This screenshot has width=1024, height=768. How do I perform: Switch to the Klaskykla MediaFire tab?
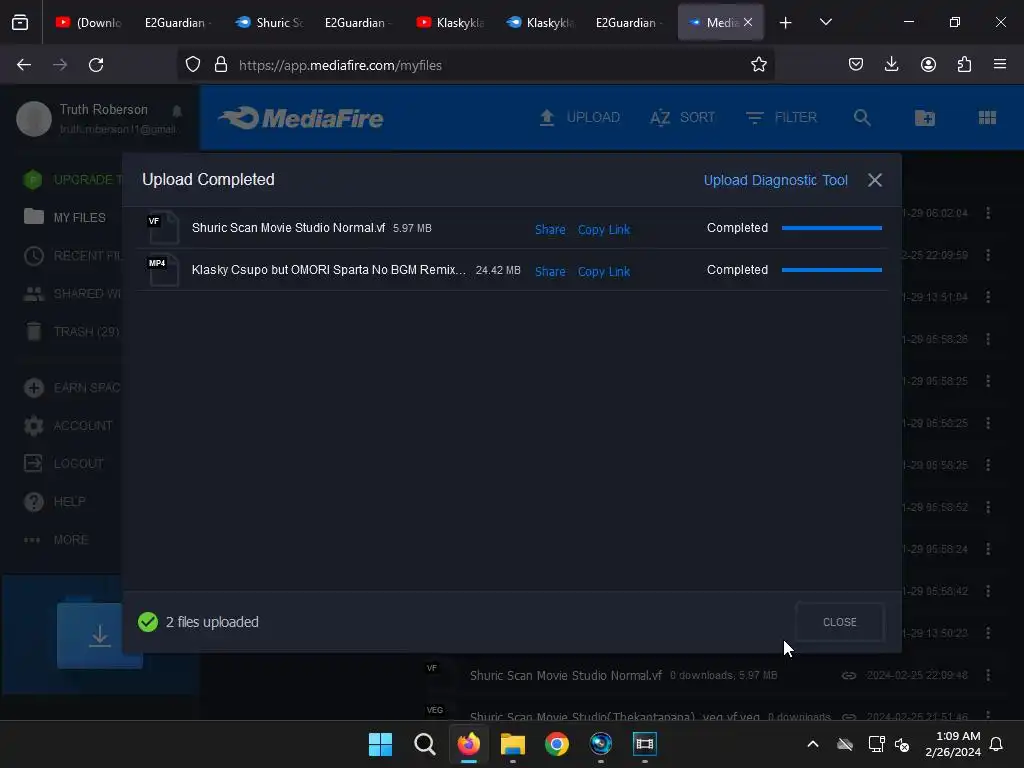pos(540,23)
